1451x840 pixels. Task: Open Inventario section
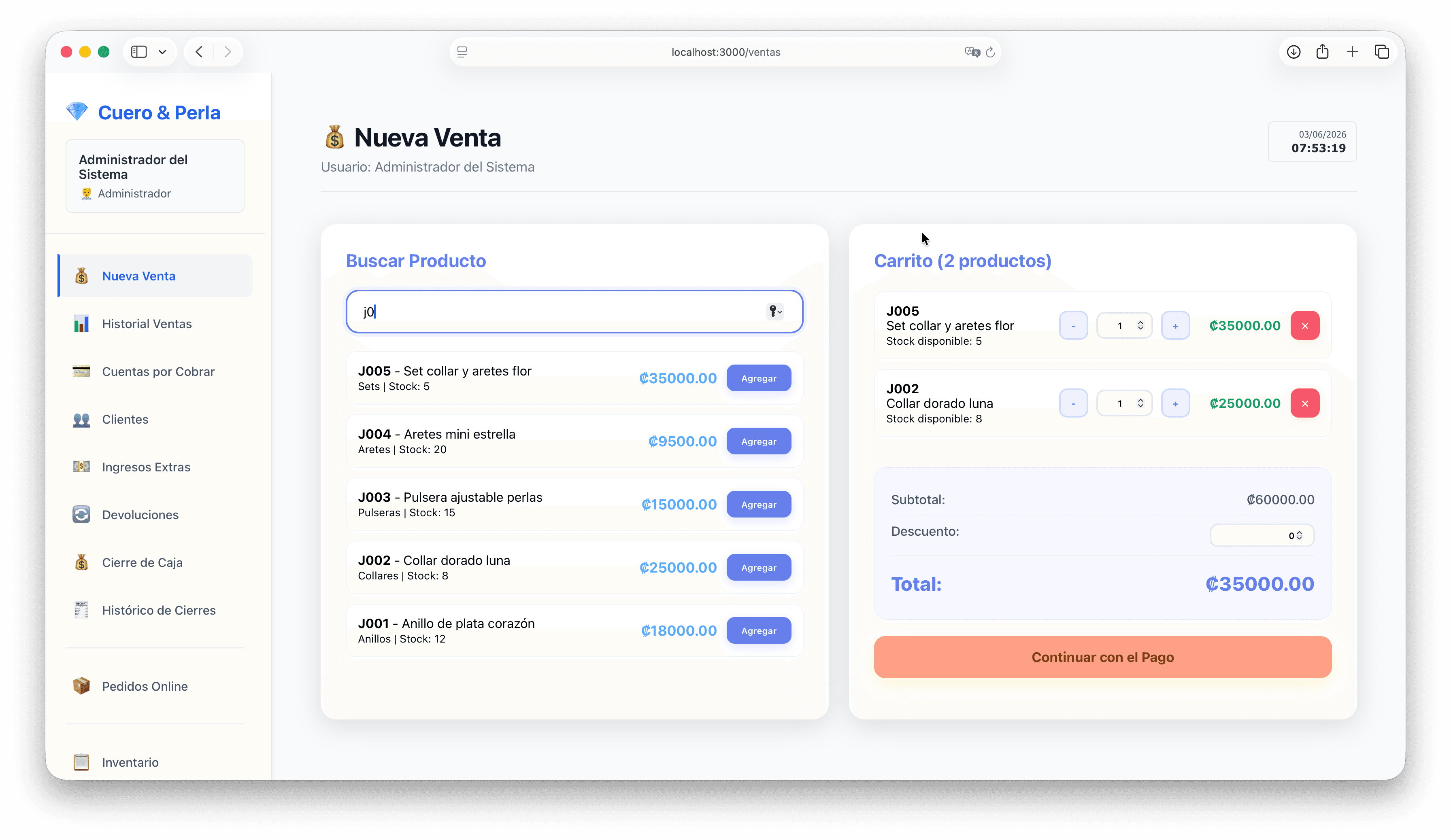[155, 762]
